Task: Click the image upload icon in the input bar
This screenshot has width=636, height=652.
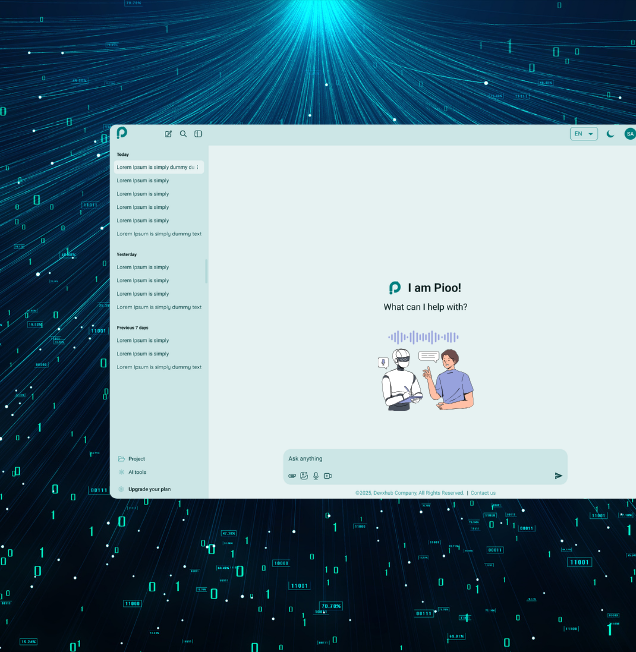Action: pyautogui.click(x=304, y=476)
